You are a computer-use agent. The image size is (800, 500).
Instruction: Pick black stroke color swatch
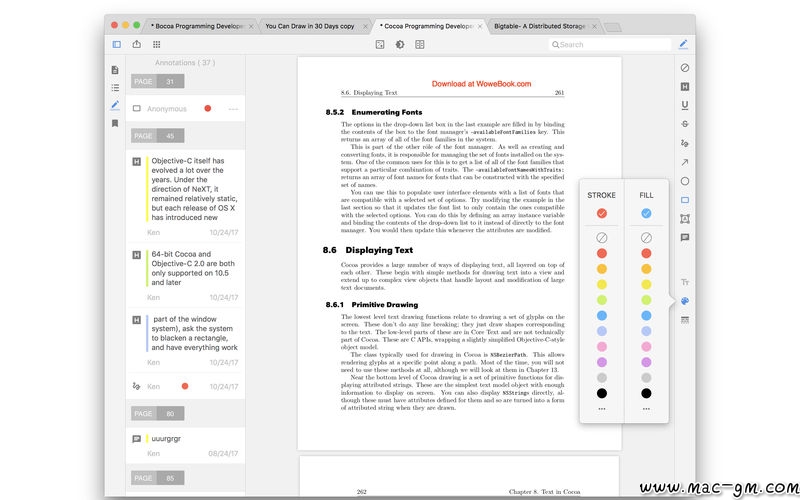tap(602, 393)
